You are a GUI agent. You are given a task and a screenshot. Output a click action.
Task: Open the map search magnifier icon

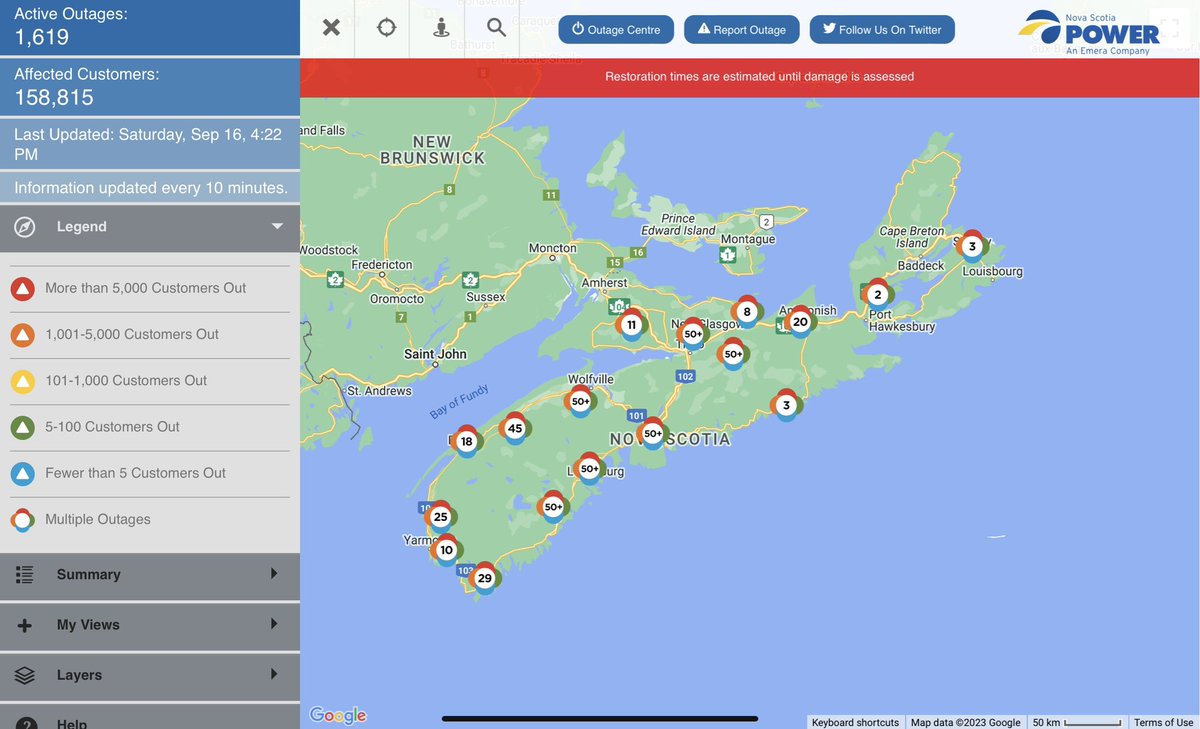(x=497, y=28)
